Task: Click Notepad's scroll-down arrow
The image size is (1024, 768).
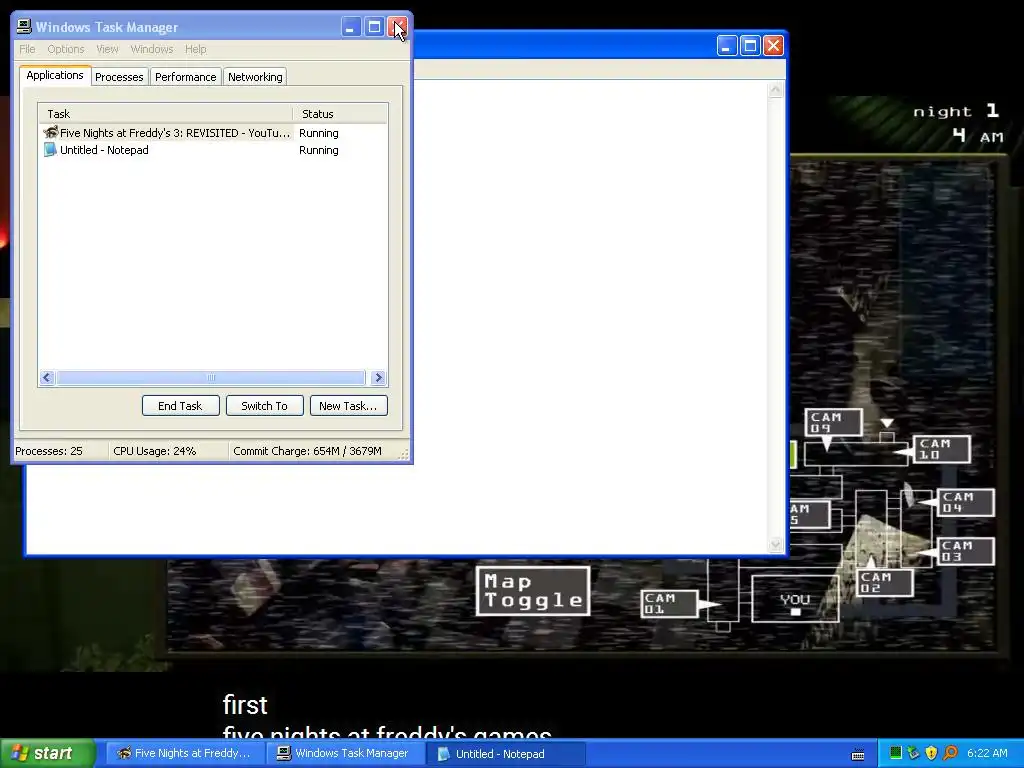Action: point(775,544)
